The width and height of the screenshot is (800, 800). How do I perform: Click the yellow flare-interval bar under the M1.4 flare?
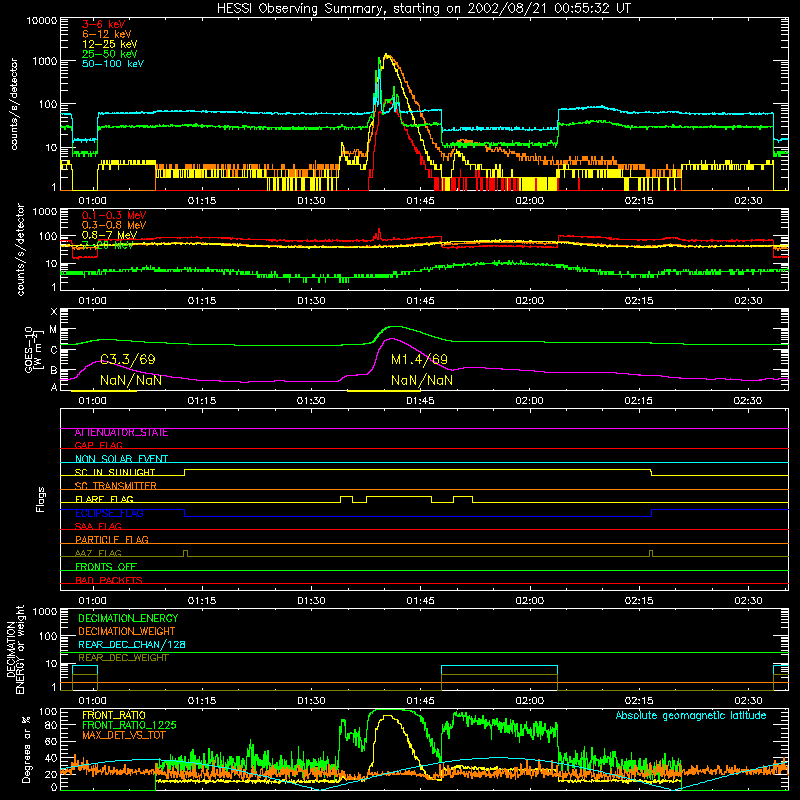coord(384,391)
